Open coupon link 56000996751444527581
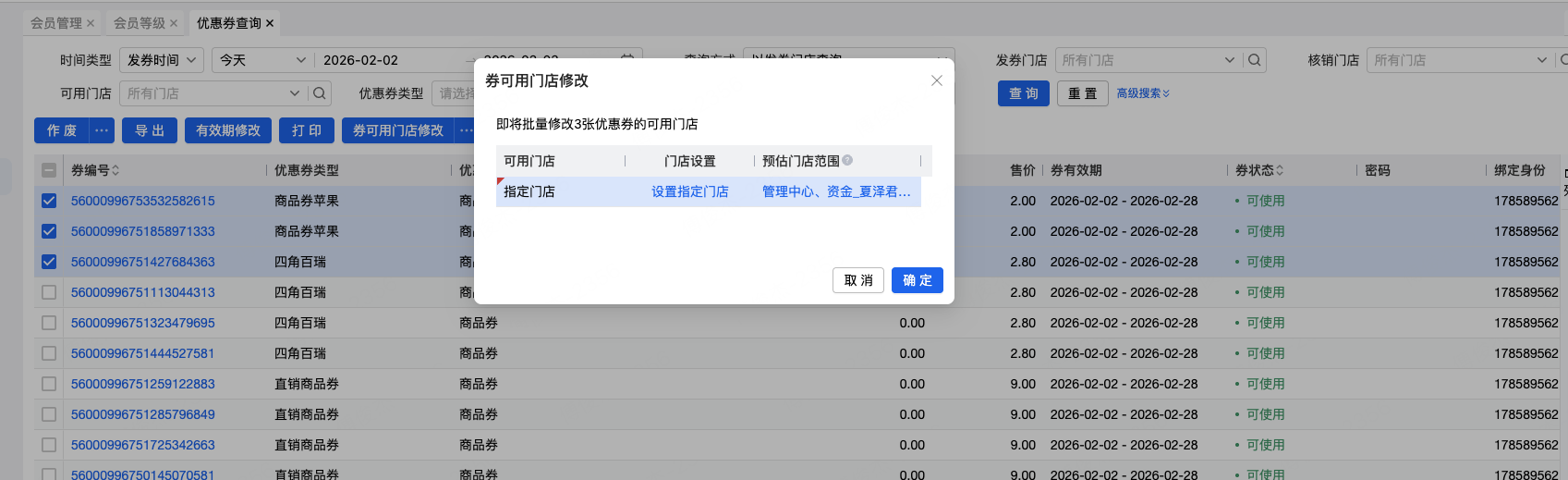Screen dimensions: 1568x480 (143, 353)
